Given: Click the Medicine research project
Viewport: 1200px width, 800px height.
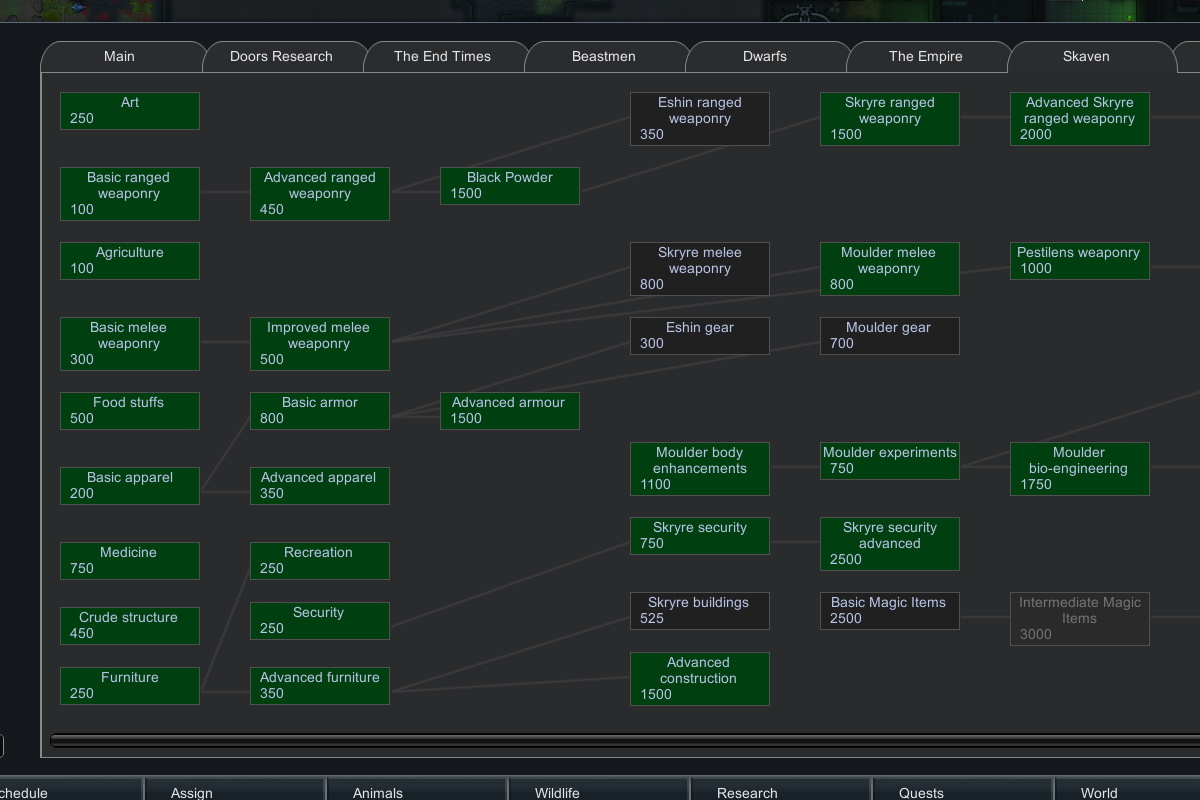Looking at the screenshot, I should (x=130, y=561).
